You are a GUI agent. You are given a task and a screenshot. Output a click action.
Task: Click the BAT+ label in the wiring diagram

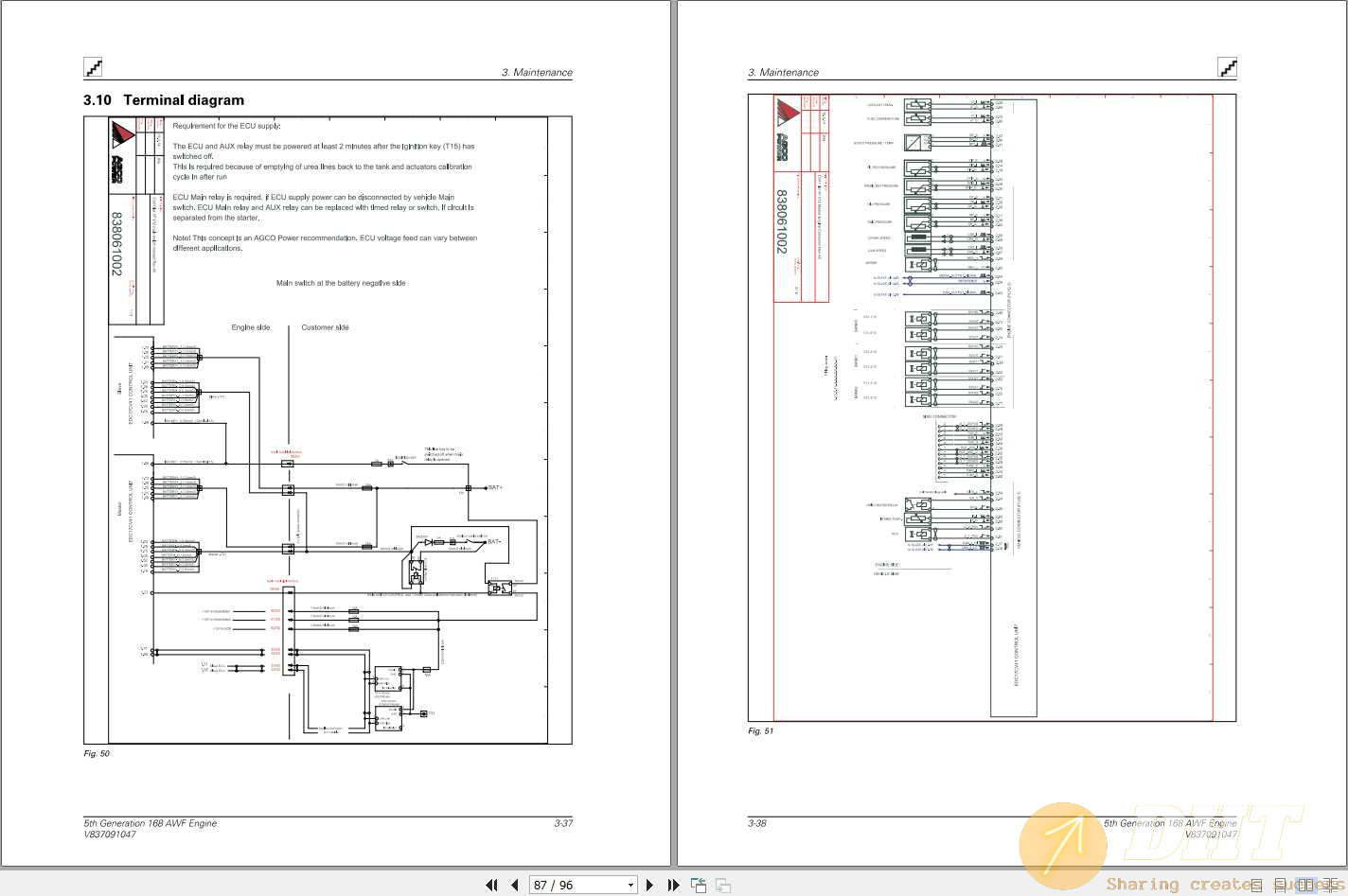(494, 488)
